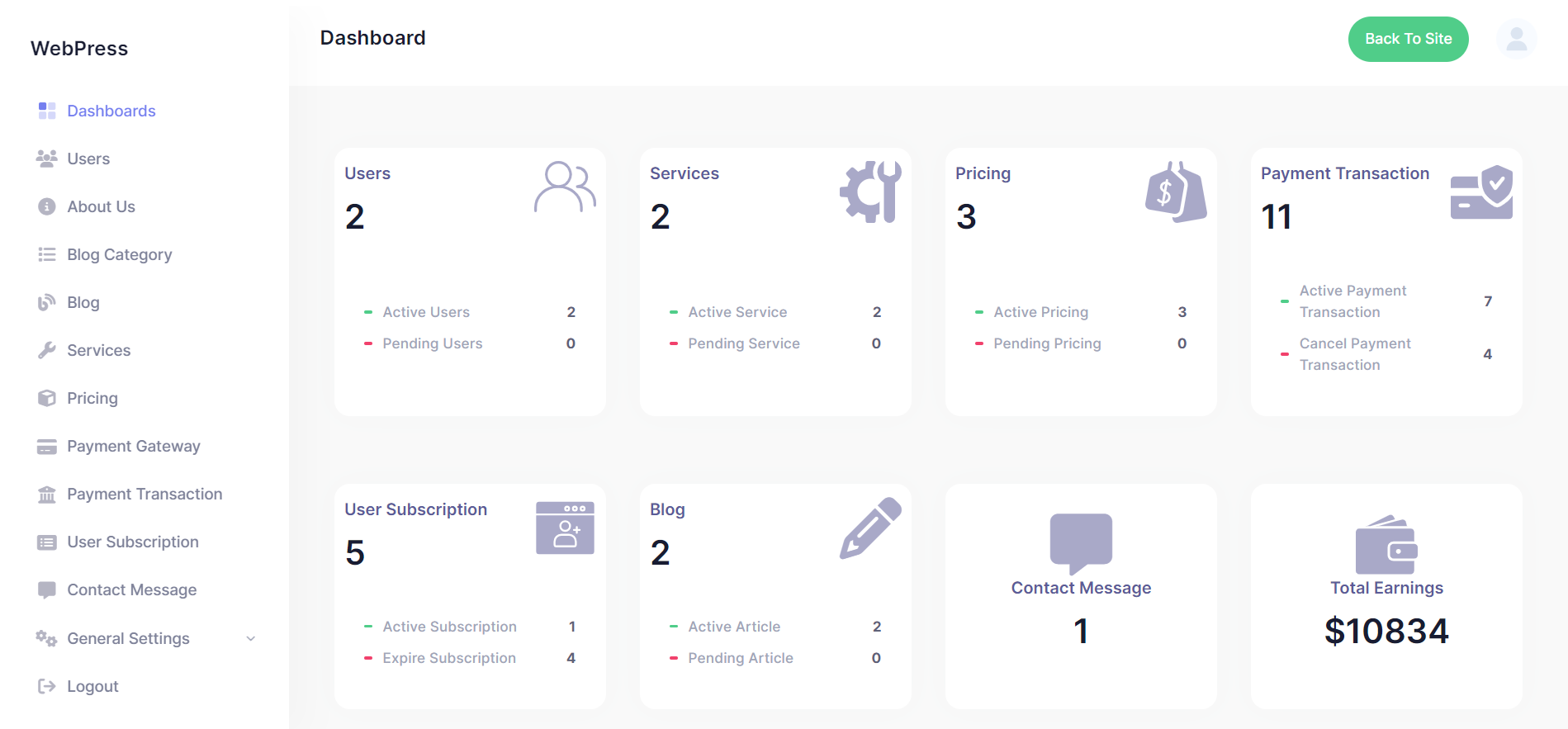Image resolution: width=1568 pixels, height=729 pixels.
Task: Click the user profile avatar icon
Action: (x=1516, y=39)
